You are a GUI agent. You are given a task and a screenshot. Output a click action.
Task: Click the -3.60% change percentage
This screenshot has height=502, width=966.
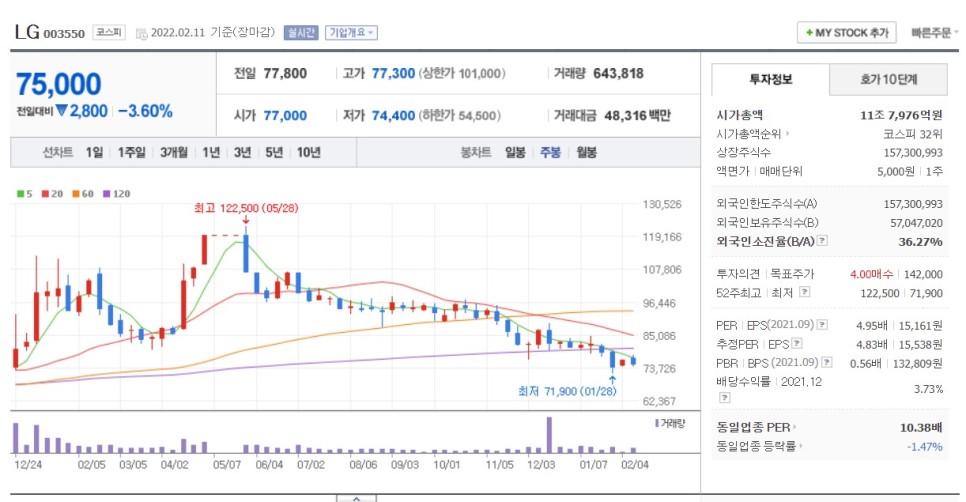click(145, 111)
